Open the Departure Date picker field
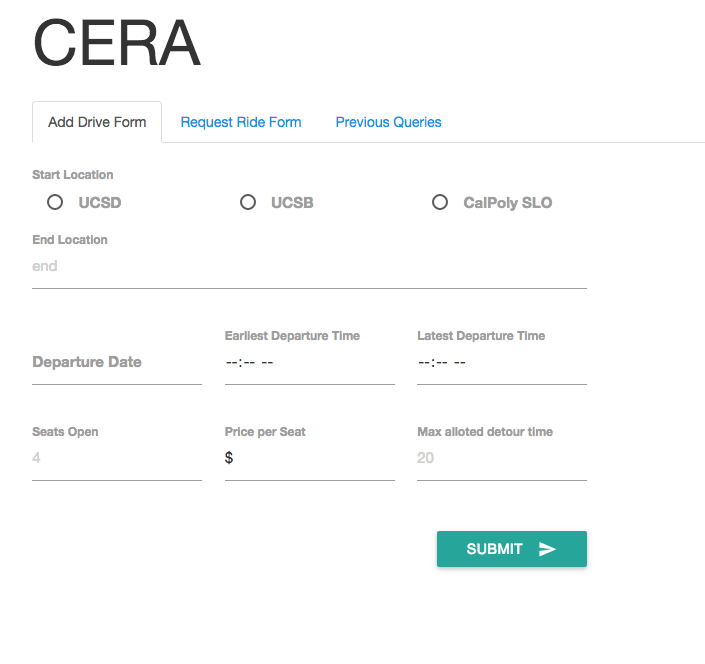The height and width of the screenshot is (664, 705). click(x=117, y=362)
